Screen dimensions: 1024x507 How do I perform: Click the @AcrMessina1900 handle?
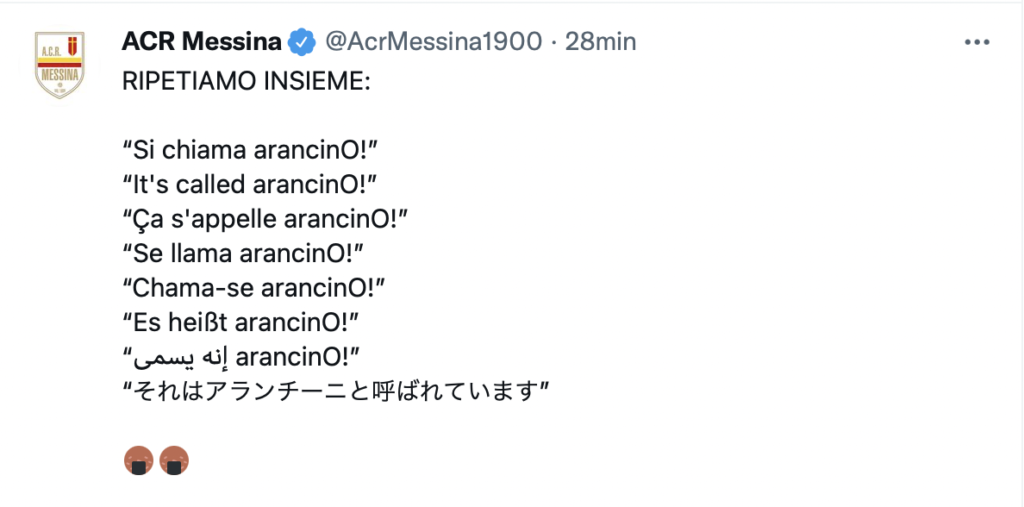tap(433, 42)
